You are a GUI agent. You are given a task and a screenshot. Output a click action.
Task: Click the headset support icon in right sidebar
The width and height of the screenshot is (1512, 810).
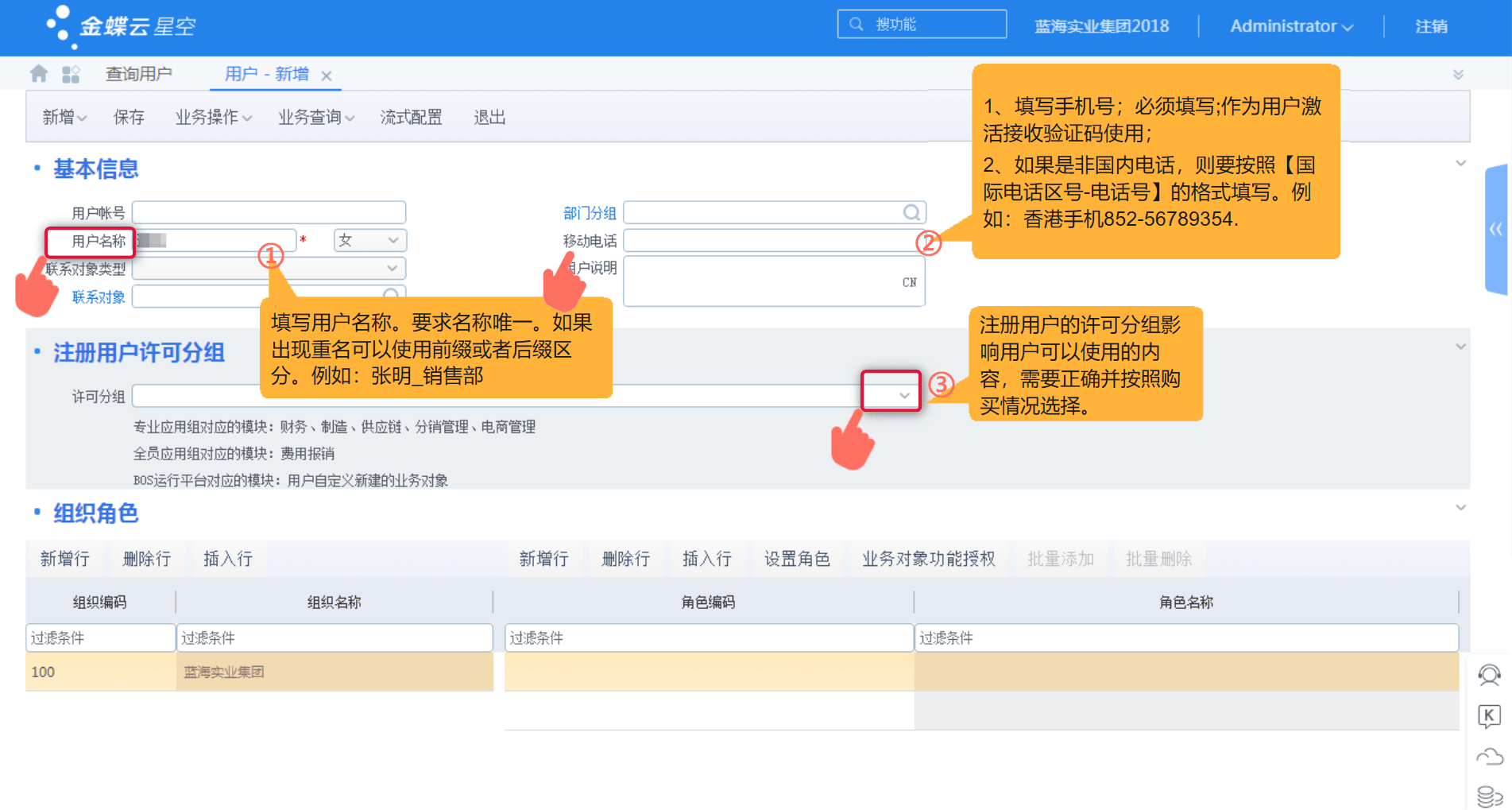pyautogui.click(x=1489, y=676)
